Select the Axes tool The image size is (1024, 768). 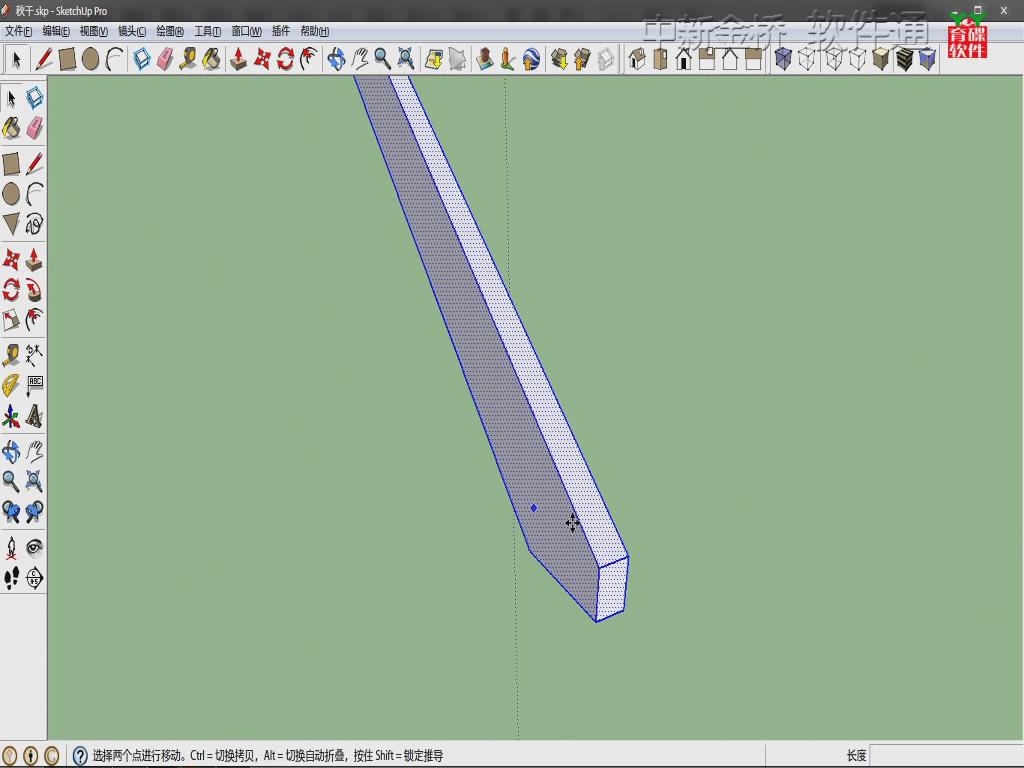click(x=11, y=416)
